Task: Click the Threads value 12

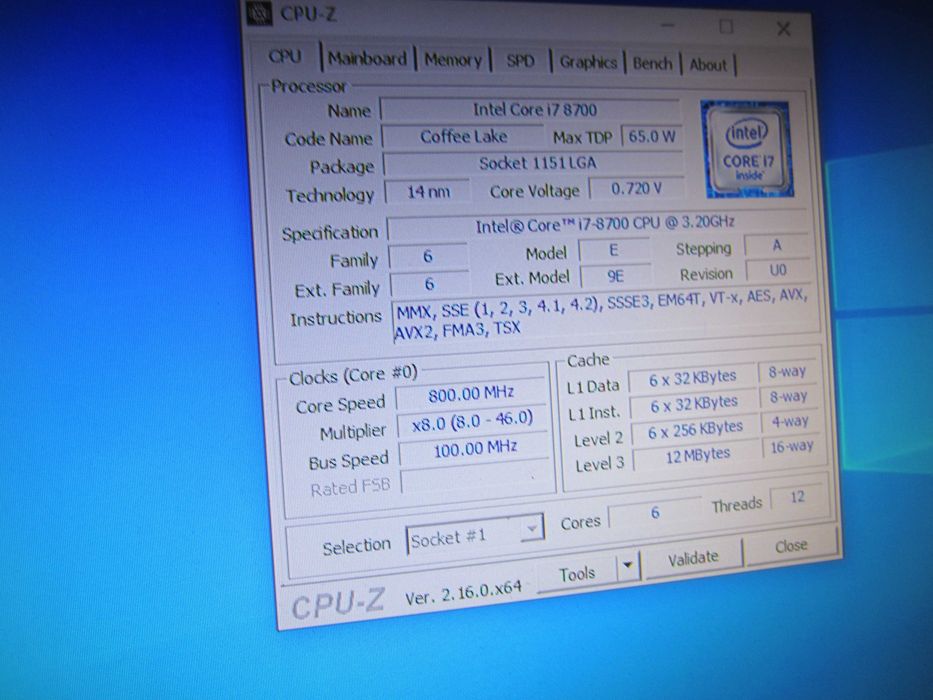Action: tap(797, 497)
